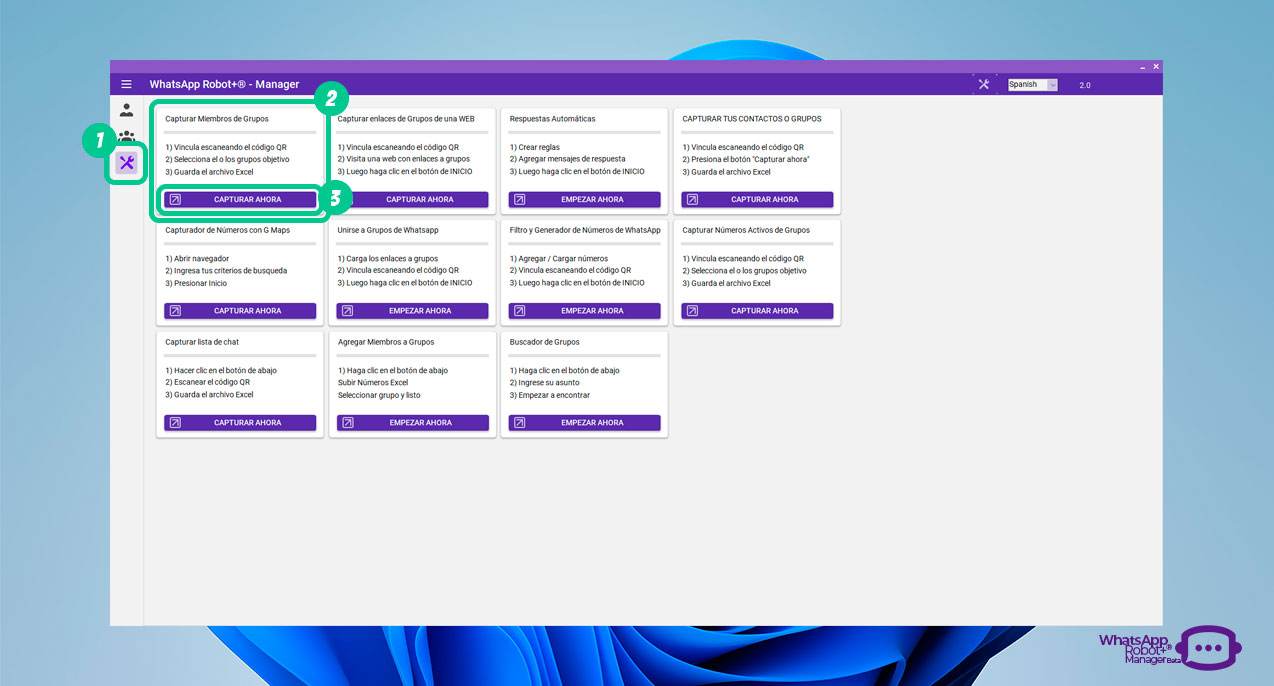Click the version number "2.0"
Screen dimensions: 1274x686
tap(1085, 85)
